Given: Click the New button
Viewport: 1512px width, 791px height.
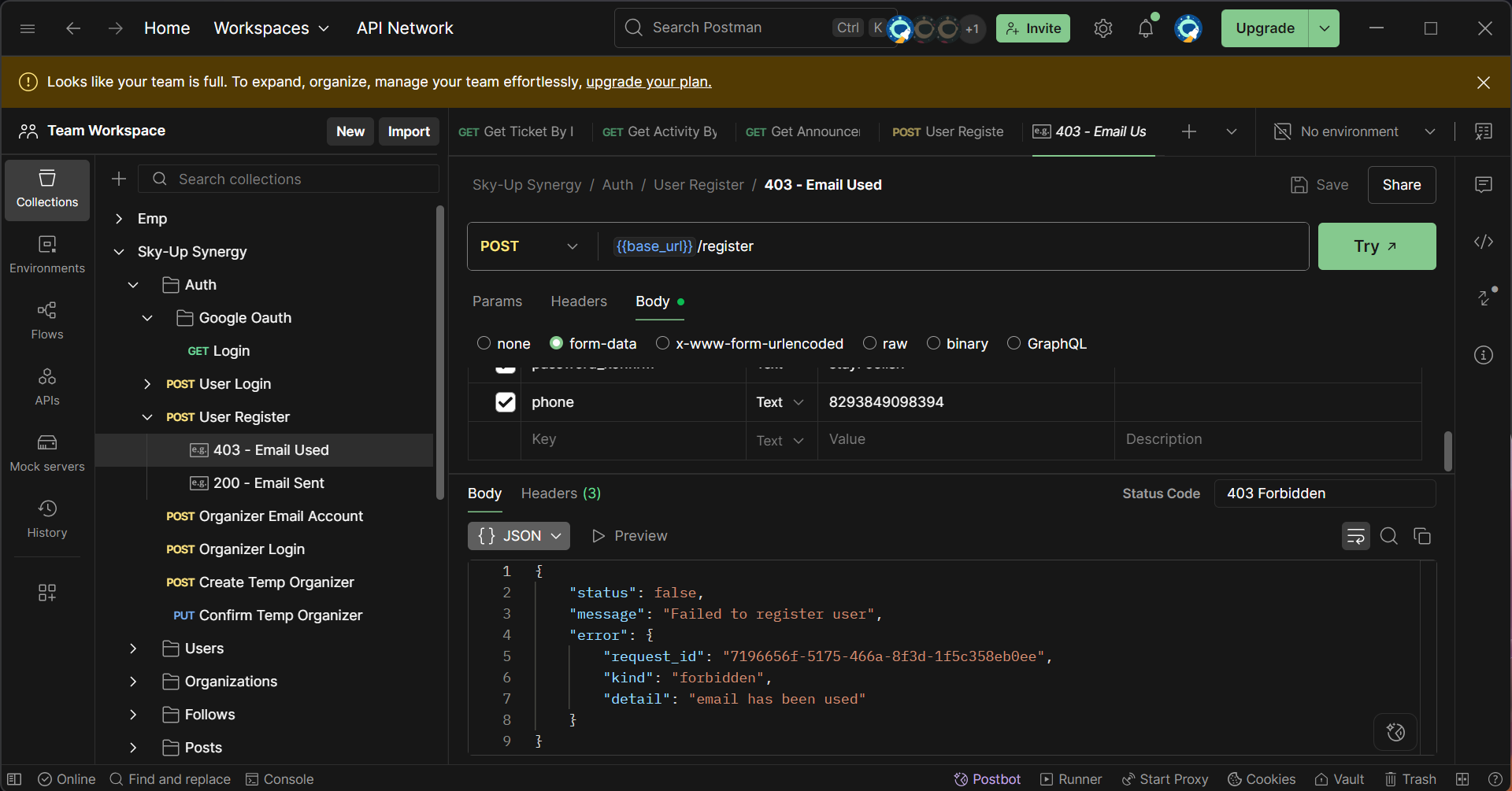Looking at the screenshot, I should (x=350, y=131).
